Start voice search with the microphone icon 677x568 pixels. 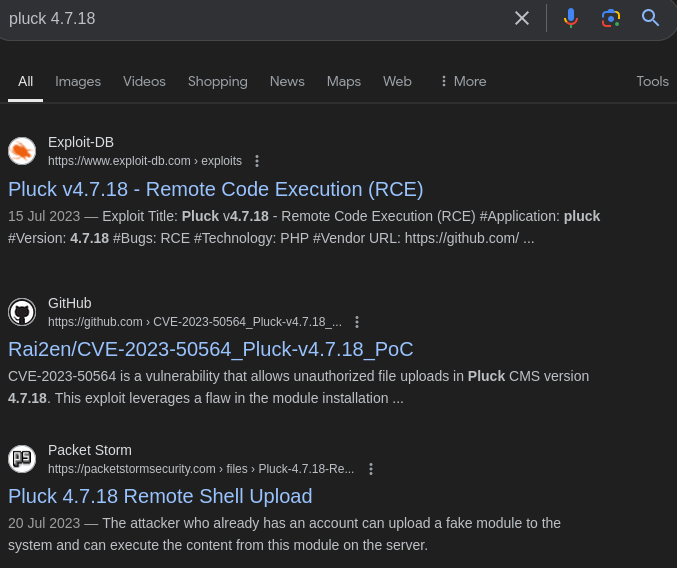pyautogui.click(x=571, y=18)
